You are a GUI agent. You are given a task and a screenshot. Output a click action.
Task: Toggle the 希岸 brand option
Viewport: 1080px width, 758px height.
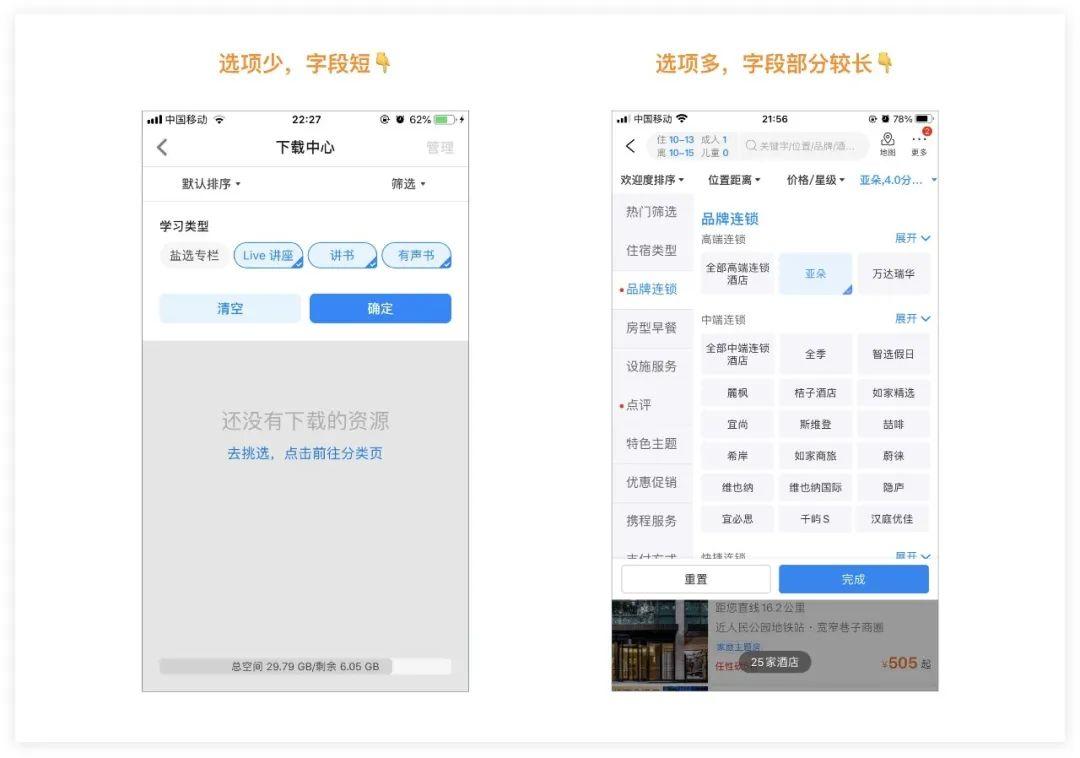coord(737,456)
